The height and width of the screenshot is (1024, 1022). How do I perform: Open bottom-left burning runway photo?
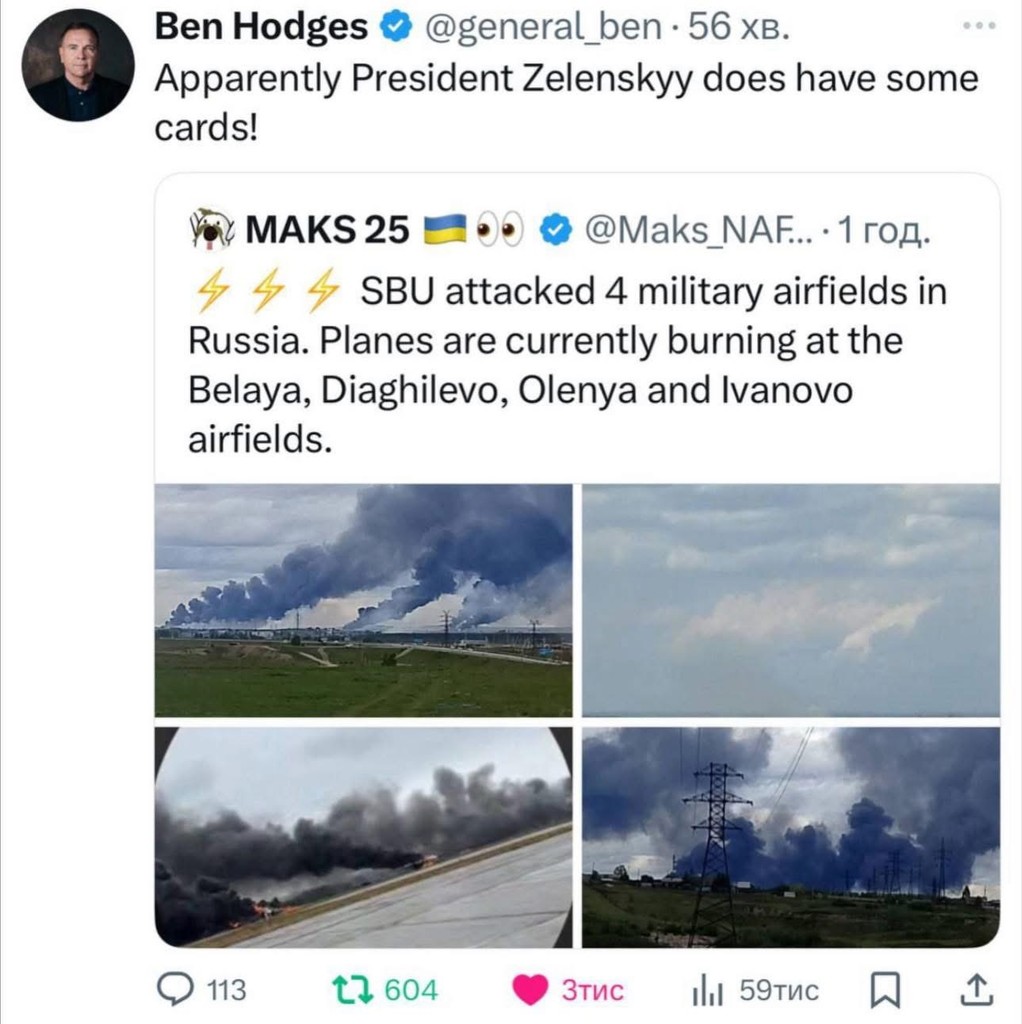(364, 837)
